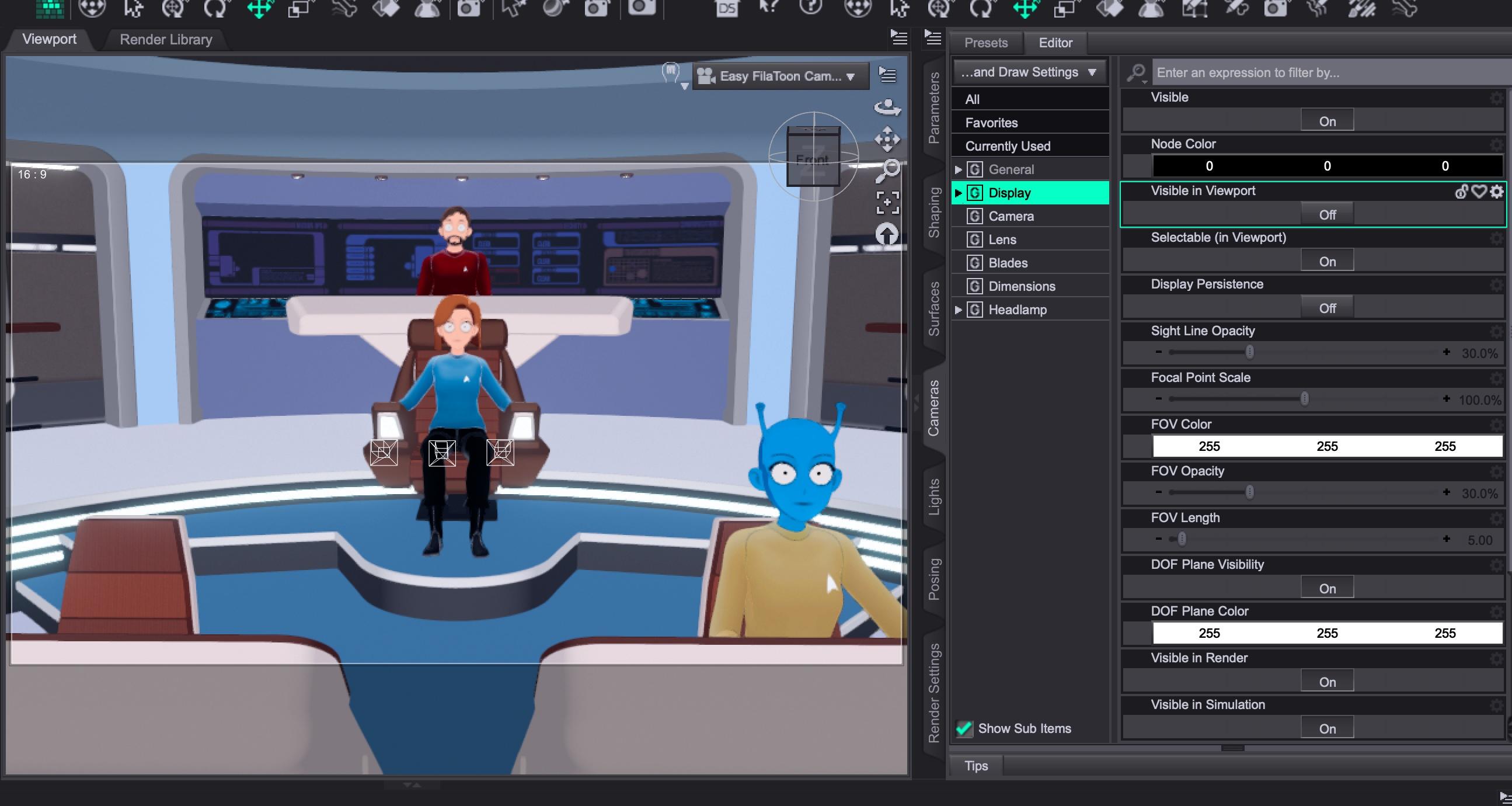Favorite Visible in Viewport with heart icon
This screenshot has width=1512, height=806.
1479,192
